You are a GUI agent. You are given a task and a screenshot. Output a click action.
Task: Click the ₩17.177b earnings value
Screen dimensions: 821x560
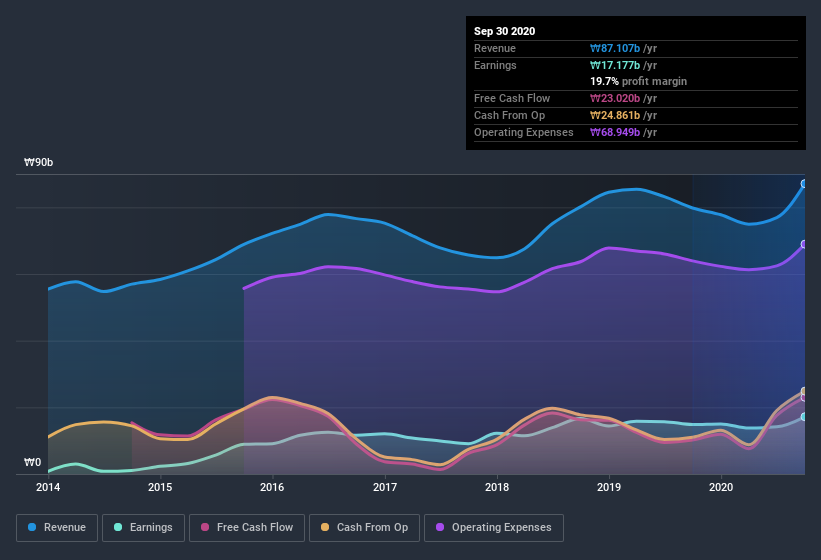pyautogui.click(x=615, y=65)
